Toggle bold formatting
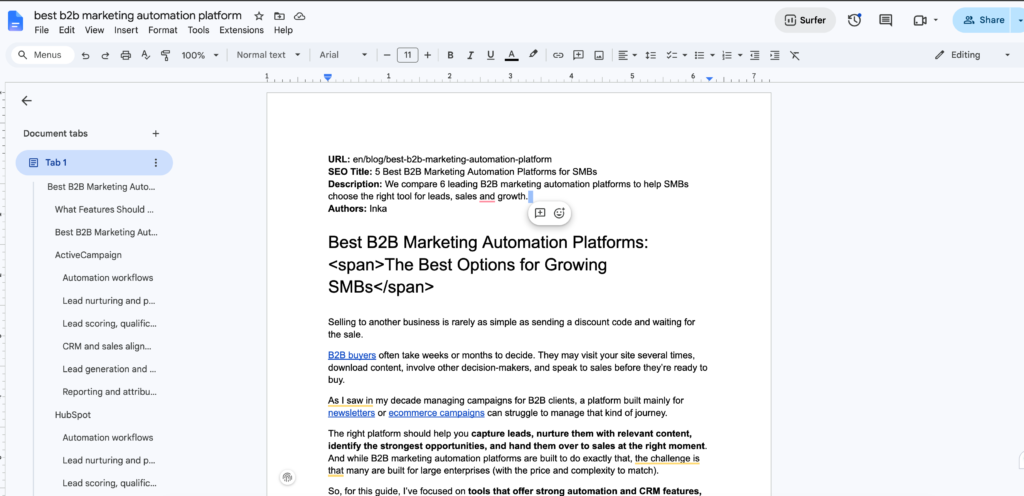Viewport: 1024px width, 496px height. point(450,55)
